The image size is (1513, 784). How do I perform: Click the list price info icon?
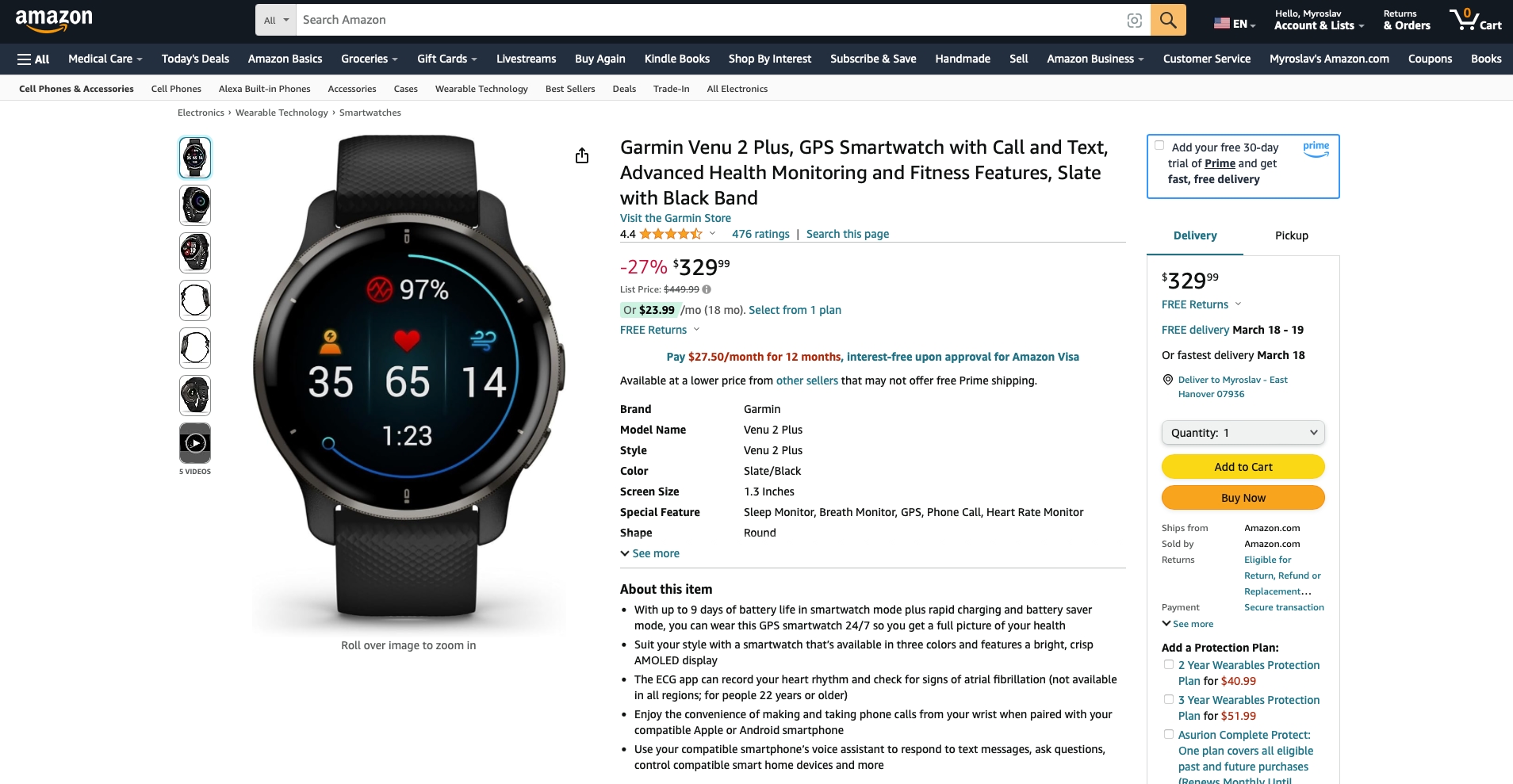[707, 289]
